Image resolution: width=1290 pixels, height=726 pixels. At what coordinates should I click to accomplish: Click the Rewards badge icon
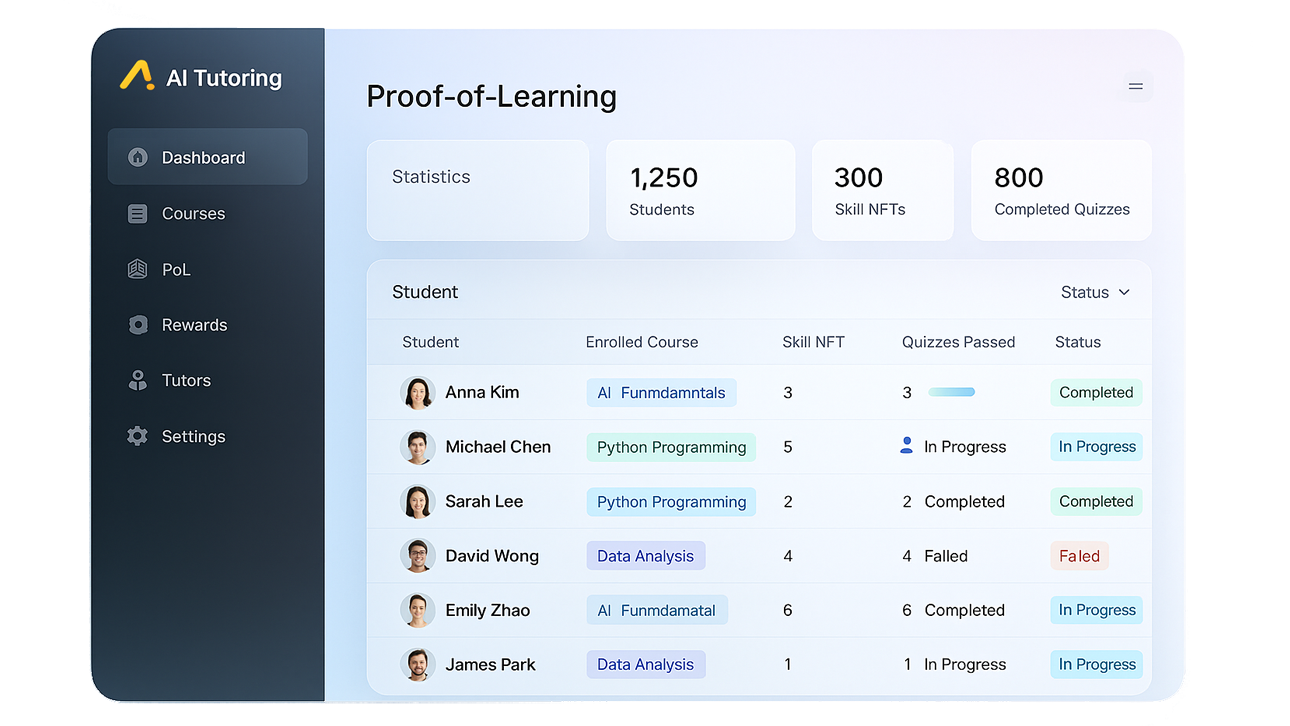[x=138, y=325]
